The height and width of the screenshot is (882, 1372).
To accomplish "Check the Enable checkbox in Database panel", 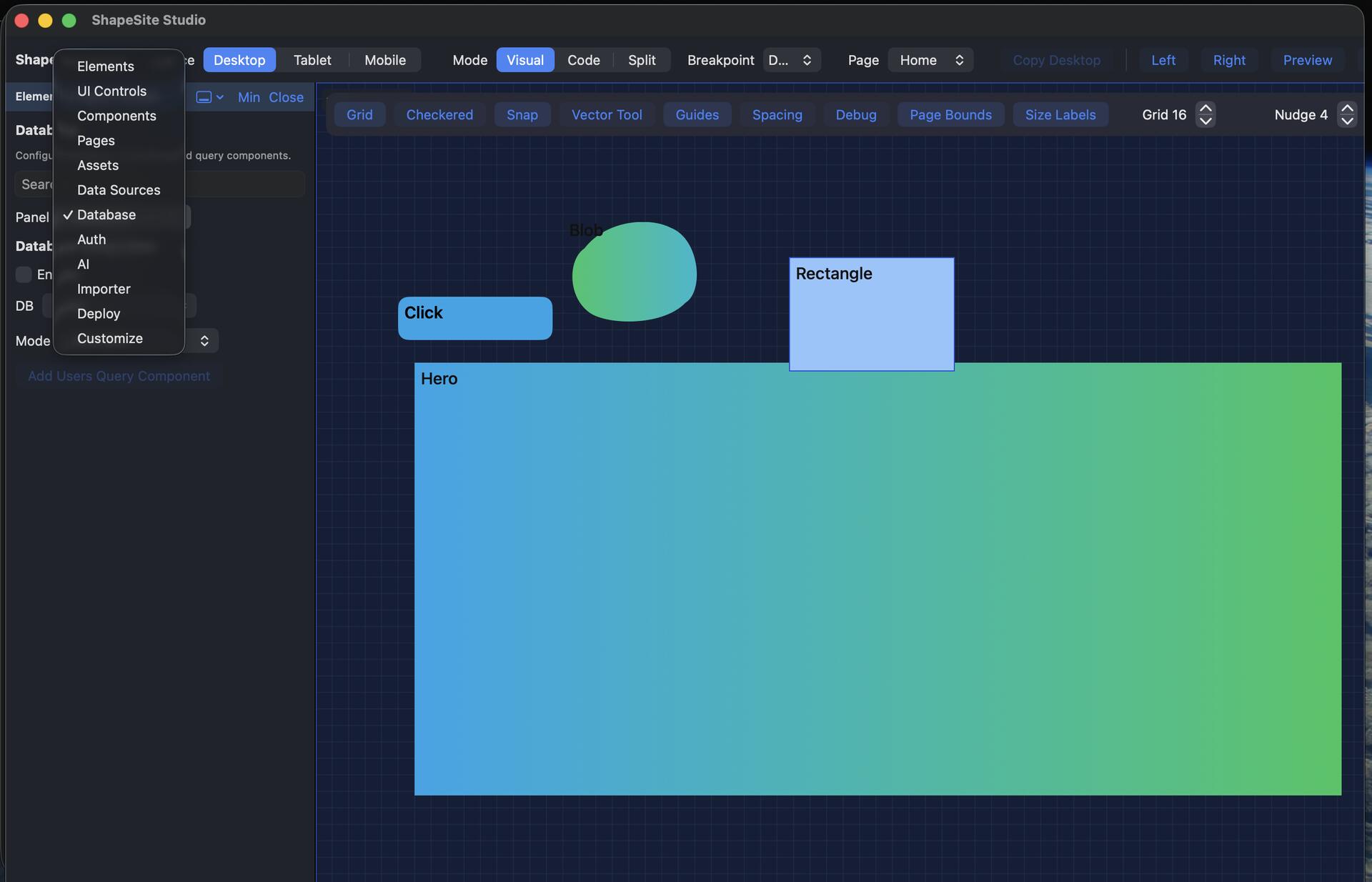I will point(24,274).
